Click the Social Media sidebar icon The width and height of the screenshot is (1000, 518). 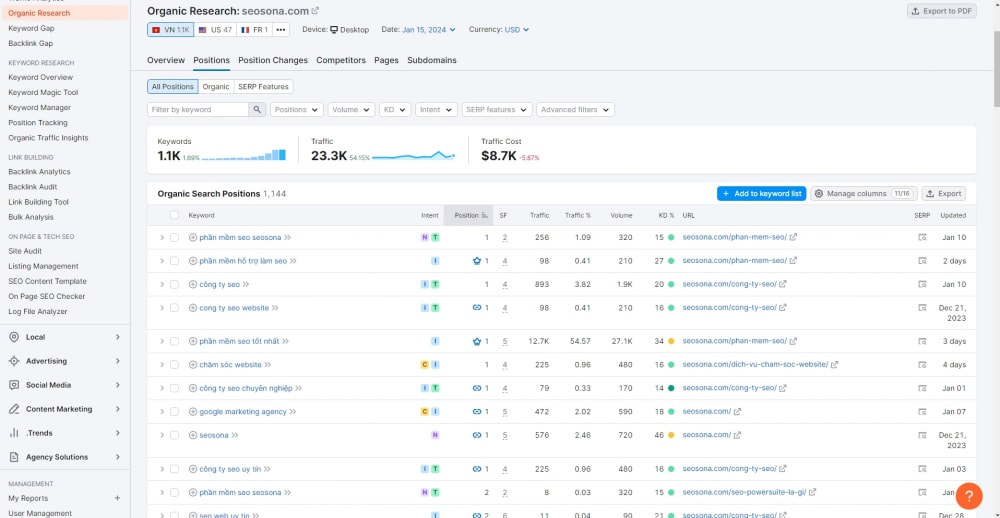click(14, 385)
